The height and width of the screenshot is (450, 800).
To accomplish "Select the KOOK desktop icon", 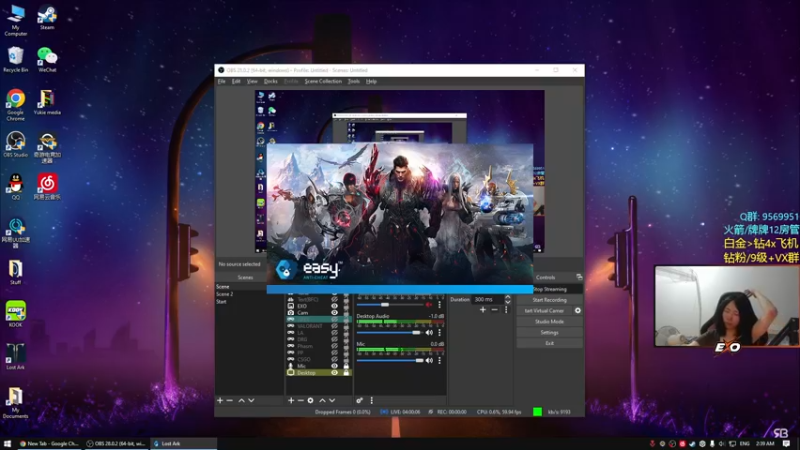I will click(x=15, y=313).
